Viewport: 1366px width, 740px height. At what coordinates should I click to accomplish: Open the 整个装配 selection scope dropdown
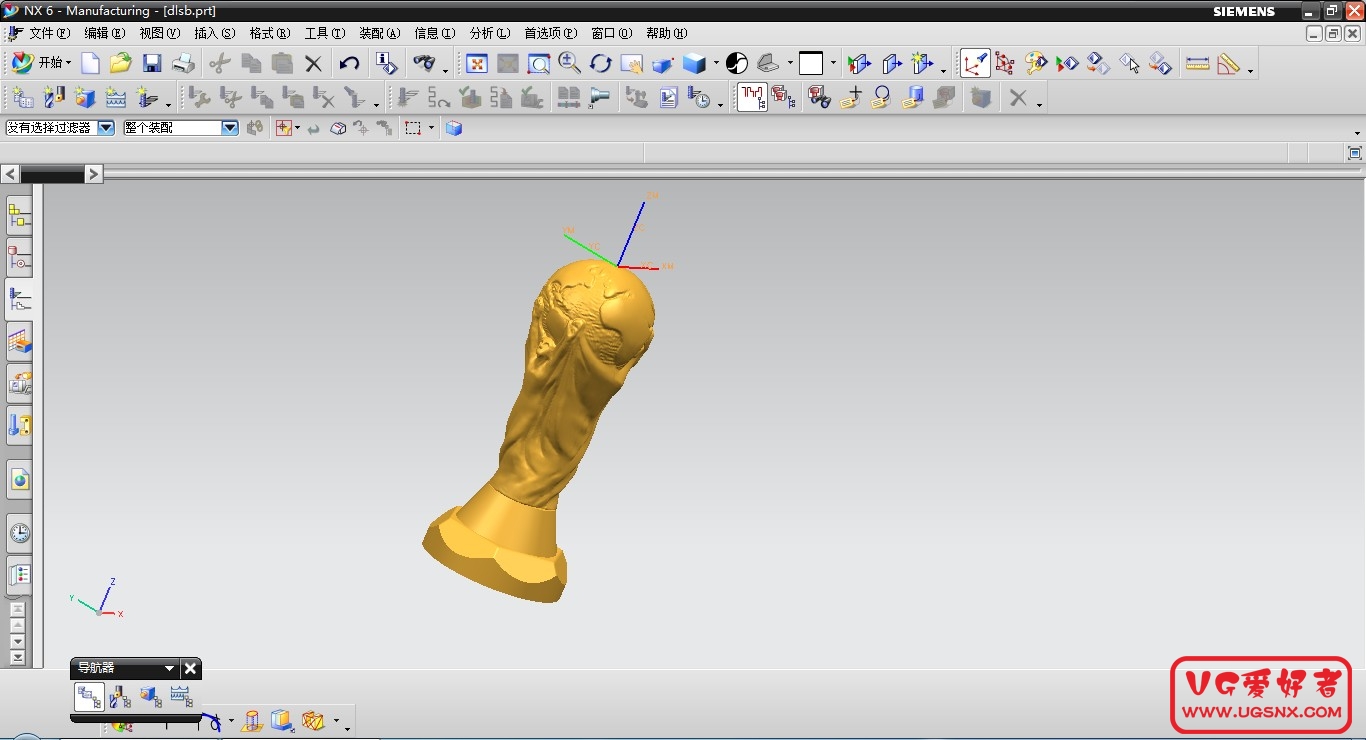[230, 128]
